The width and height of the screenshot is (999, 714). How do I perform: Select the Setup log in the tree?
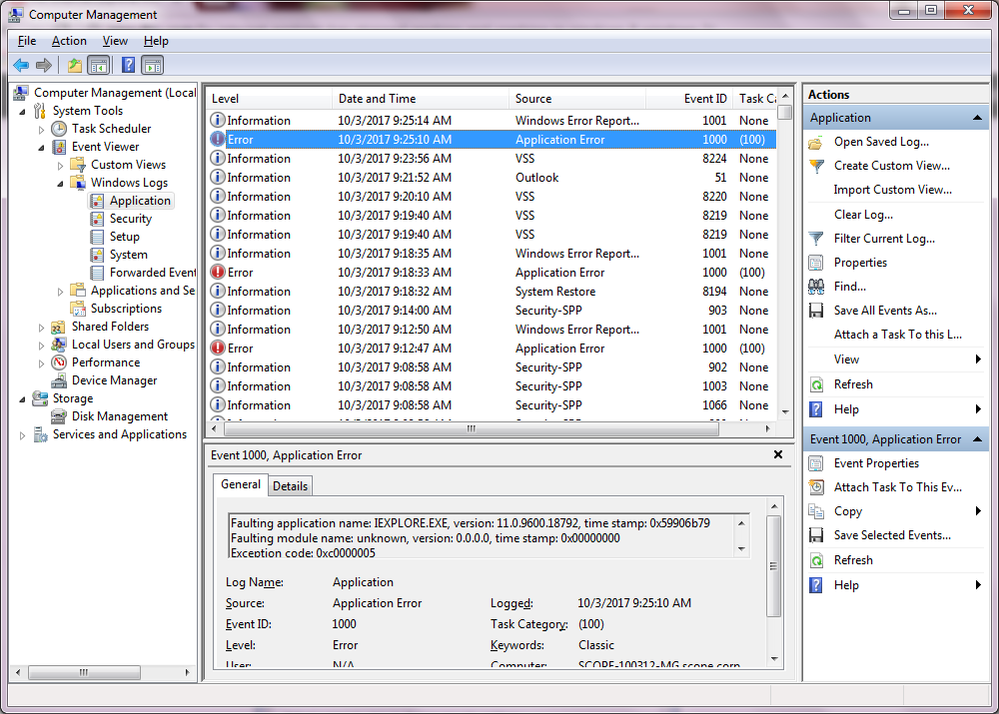pyautogui.click(x=124, y=236)
